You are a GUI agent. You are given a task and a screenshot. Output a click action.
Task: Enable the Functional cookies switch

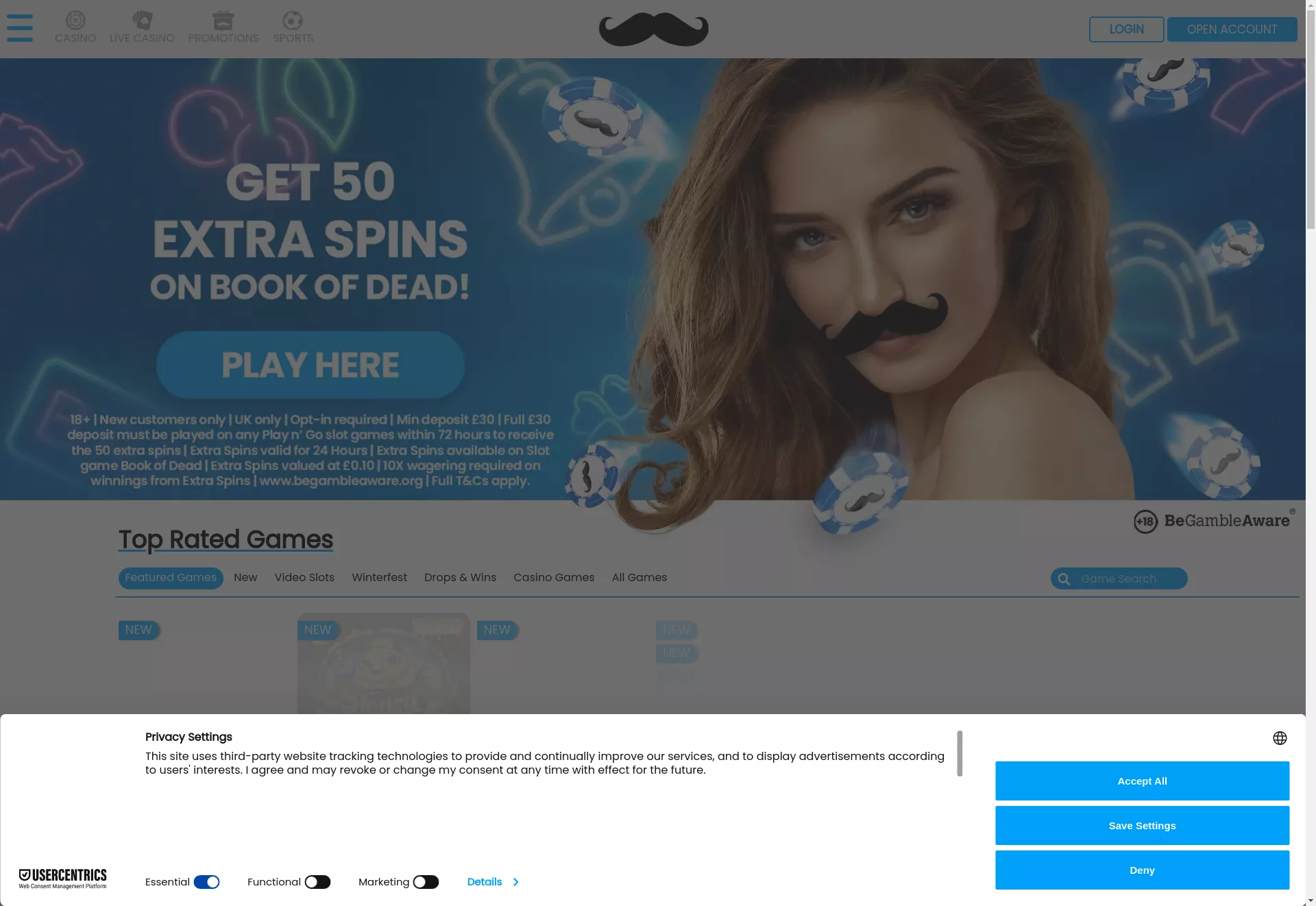317,882
